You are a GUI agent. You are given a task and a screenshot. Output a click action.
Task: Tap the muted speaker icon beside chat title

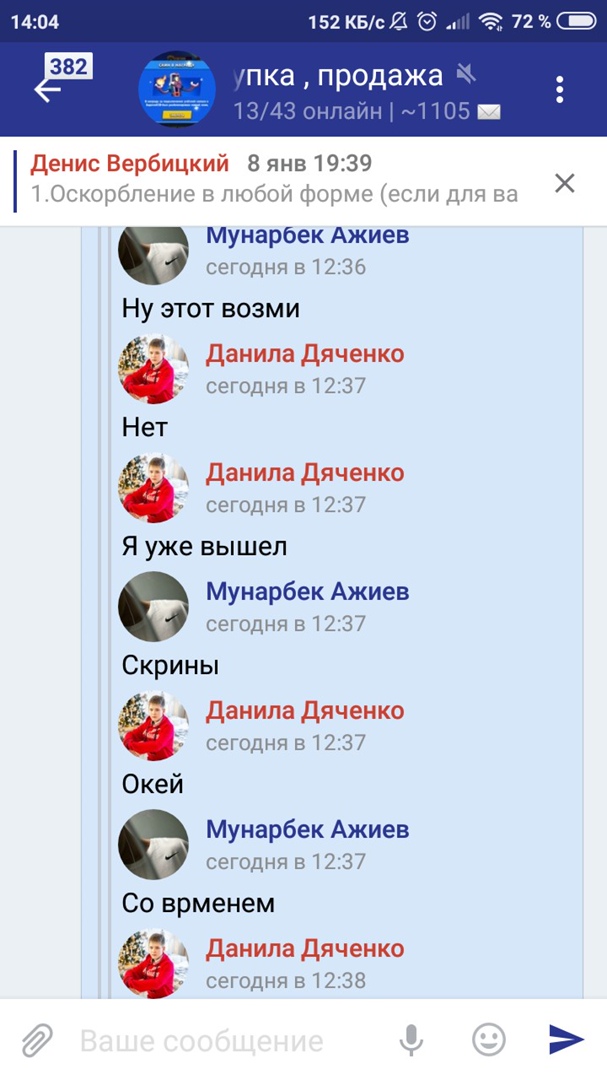coord(466,74)
